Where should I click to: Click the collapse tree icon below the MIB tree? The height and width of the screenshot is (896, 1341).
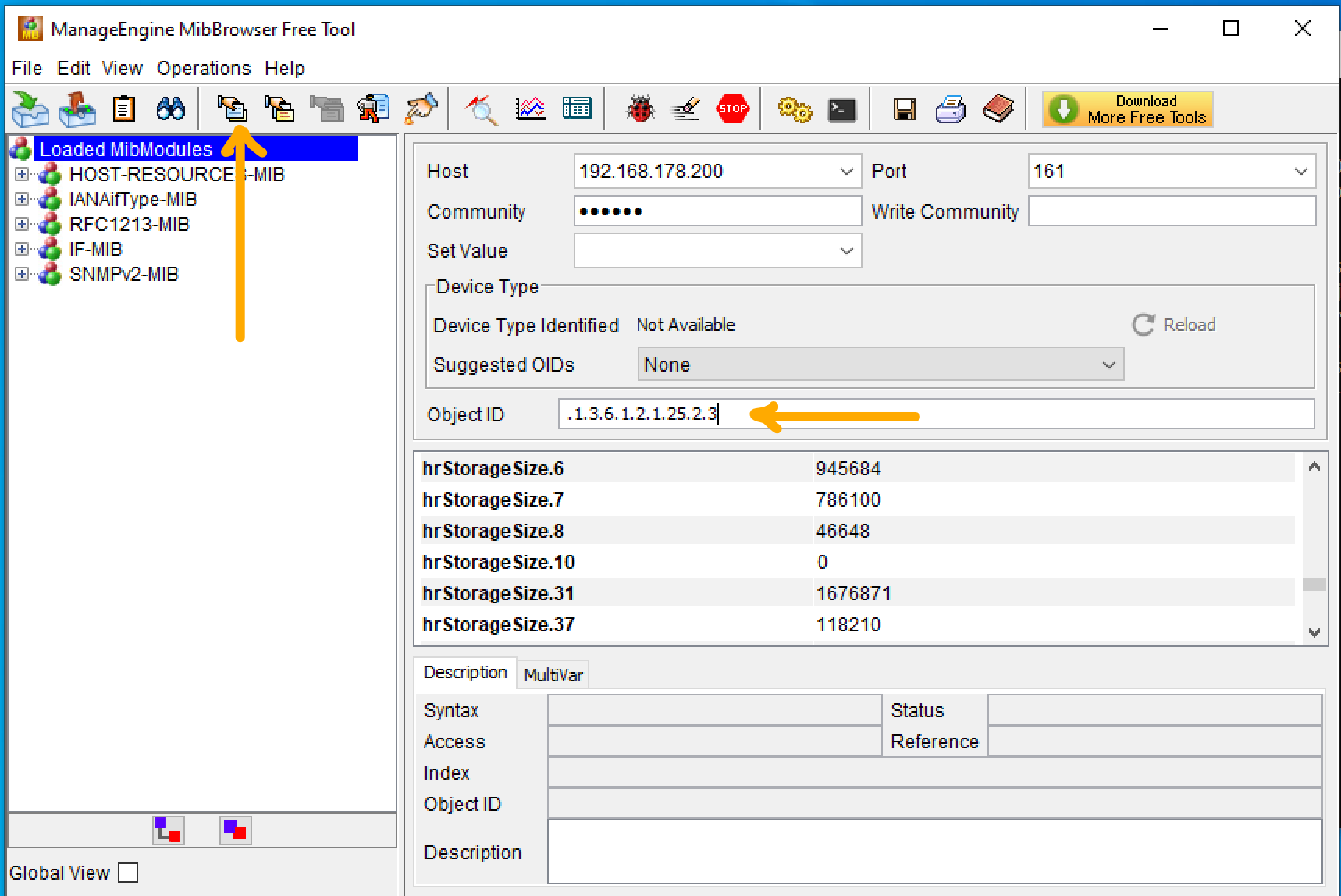(x=235, y=830)
